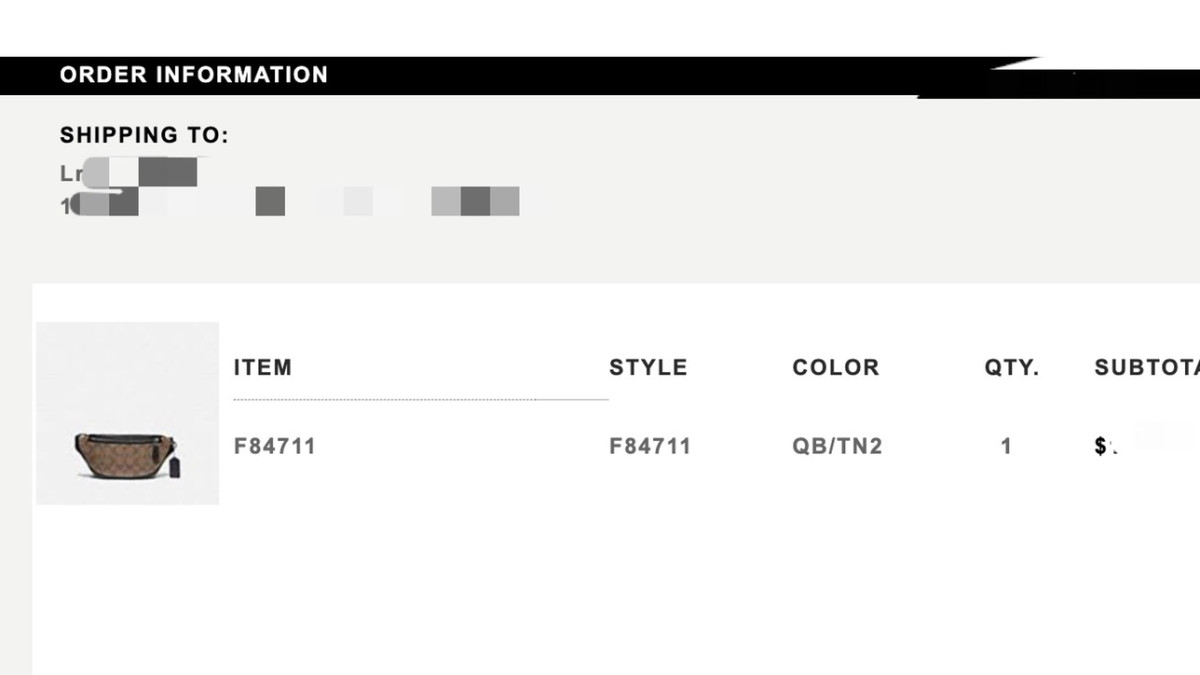Viewport: 1200px width, 675px height.
Task: Click the COLOR column header
Action: pyautogui.click(x=835, y=367)
